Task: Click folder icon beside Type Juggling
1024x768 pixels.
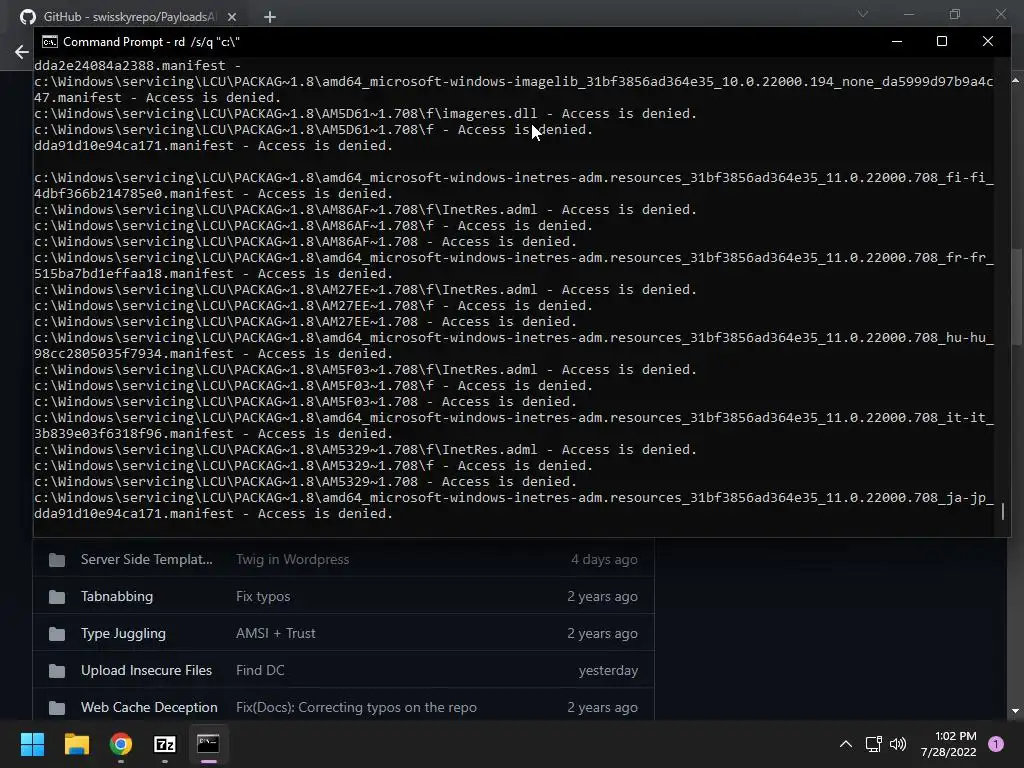Action: click(x=57, y=634)
